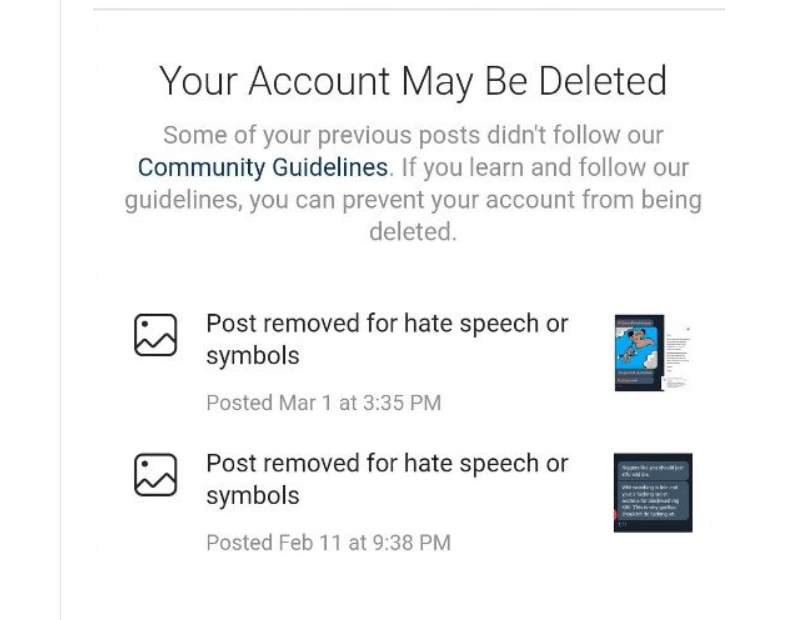Image resolution: width=794 pixels, height=620 pixels.
Task: Select the second "Post removed for hate speech" title
Action: 387,479
